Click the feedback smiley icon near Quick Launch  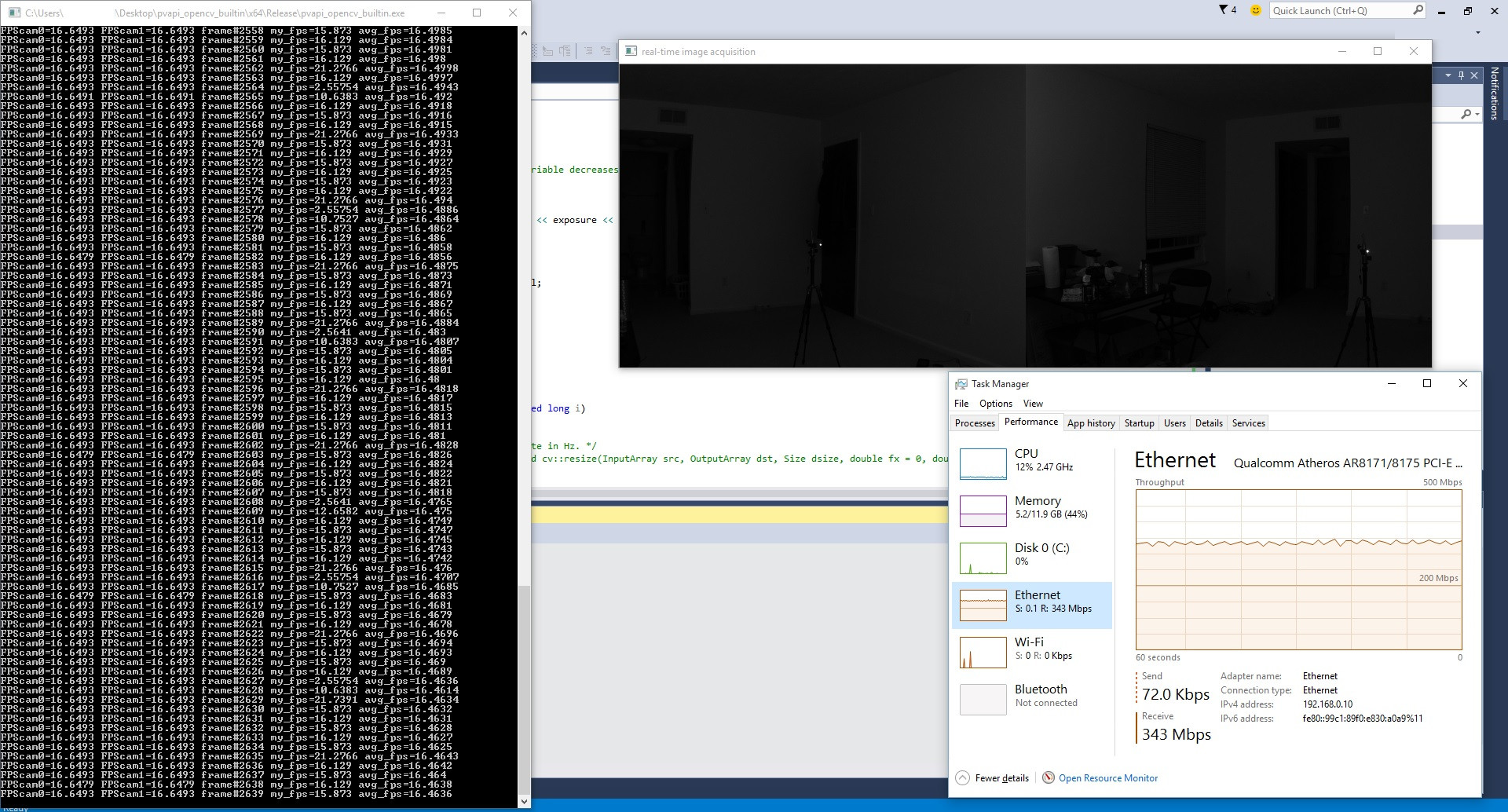[x=1254, y=10]
